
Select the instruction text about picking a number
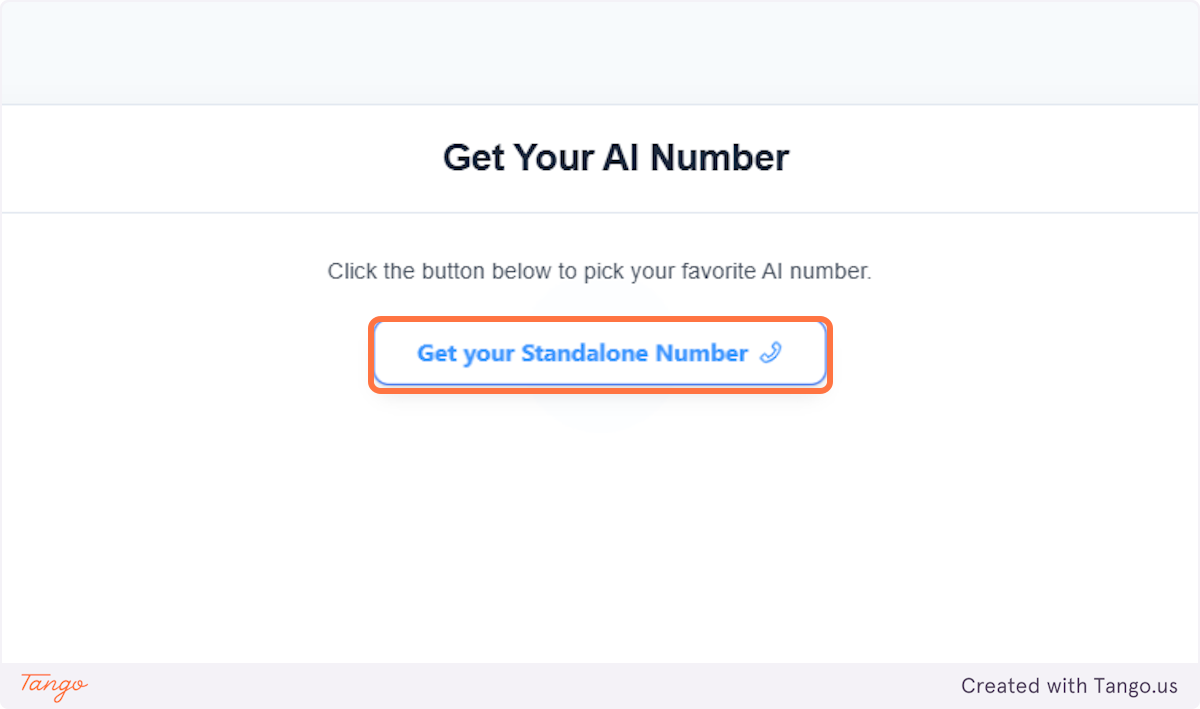(599, 270)
